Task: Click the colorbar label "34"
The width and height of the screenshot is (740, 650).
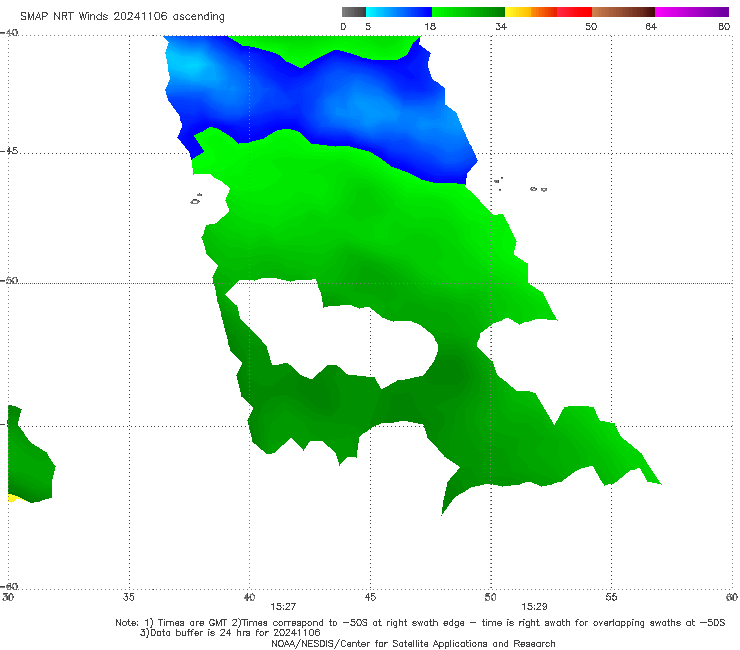Action: pyautogui.click(x=501, y=26)
